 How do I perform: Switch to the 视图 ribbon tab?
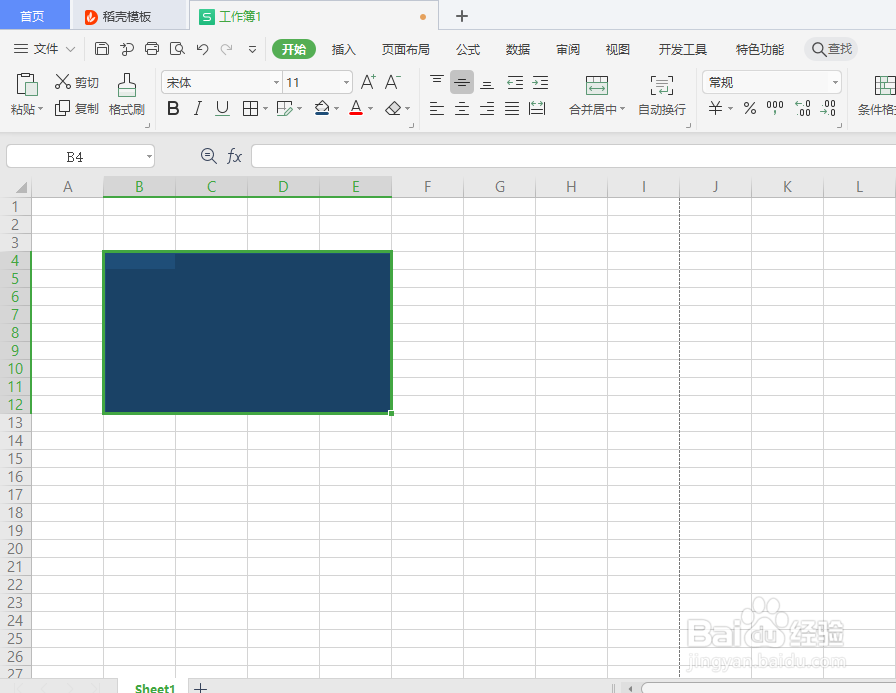(x=618, y=50)
